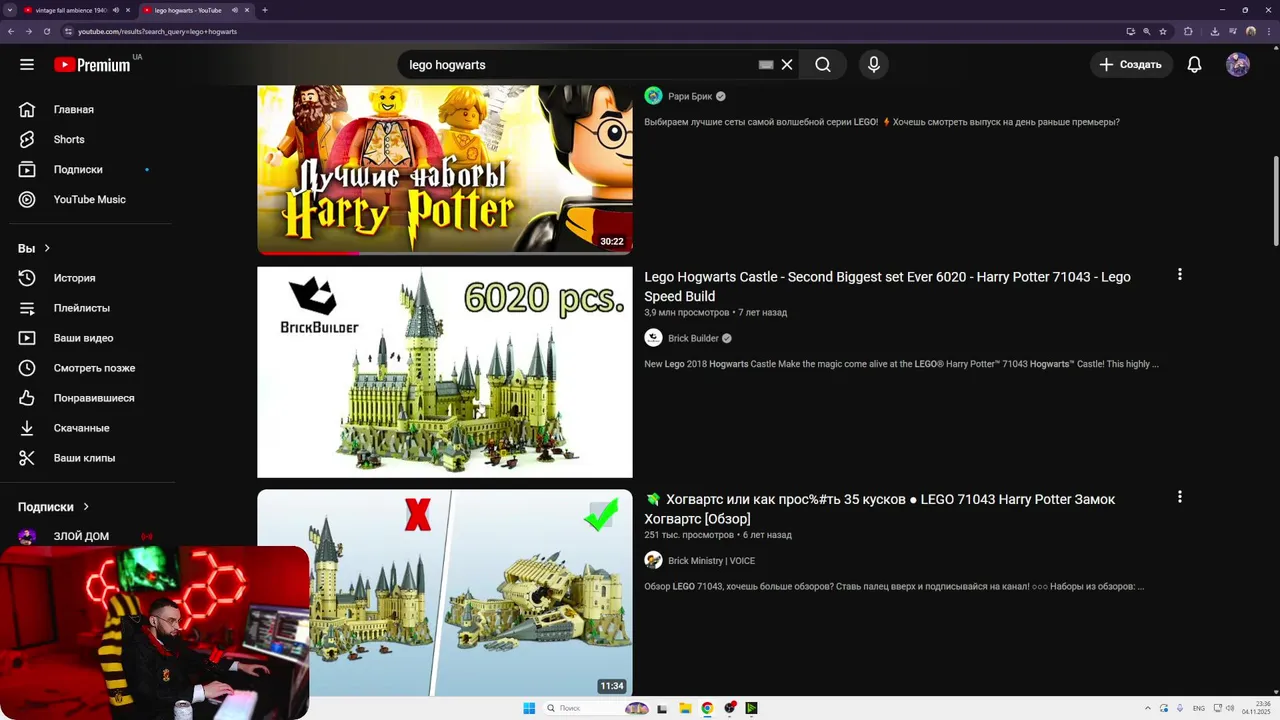
Task: Open 'Lego Hogwarts Castle - Second Biggest set' title
Action: point(887,286)
